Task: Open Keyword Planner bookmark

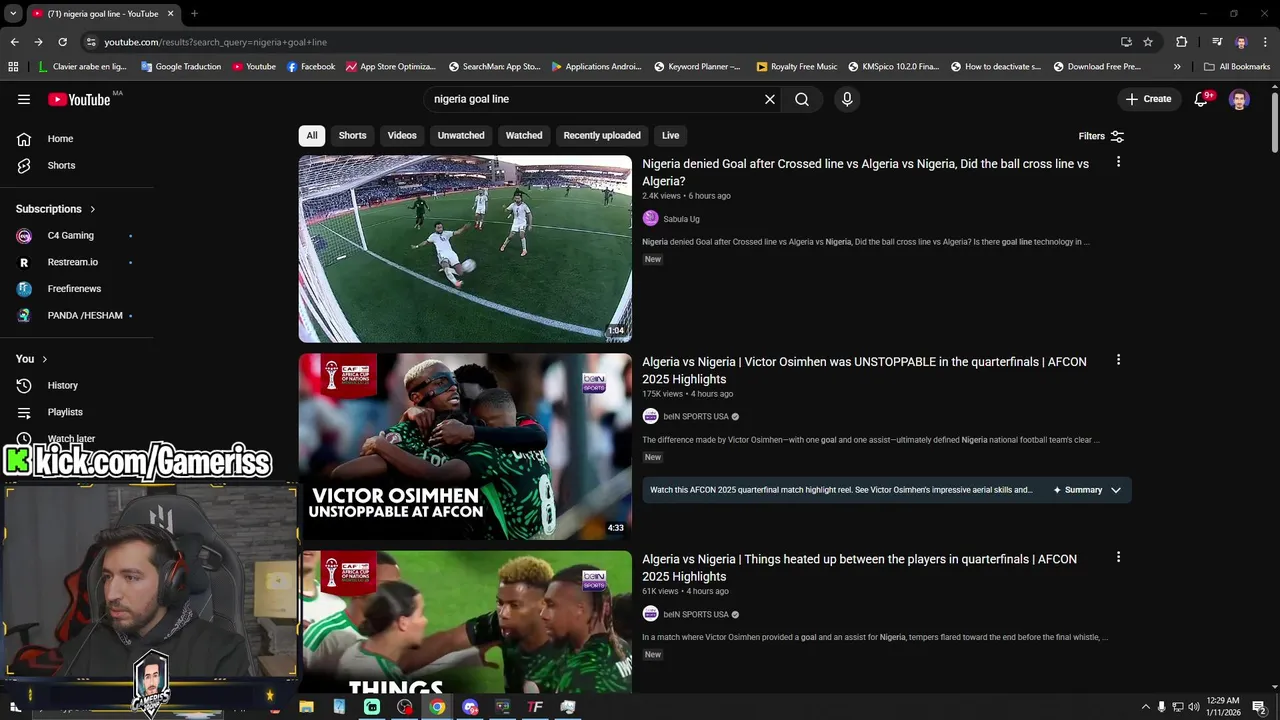Action: click(697, 67)
